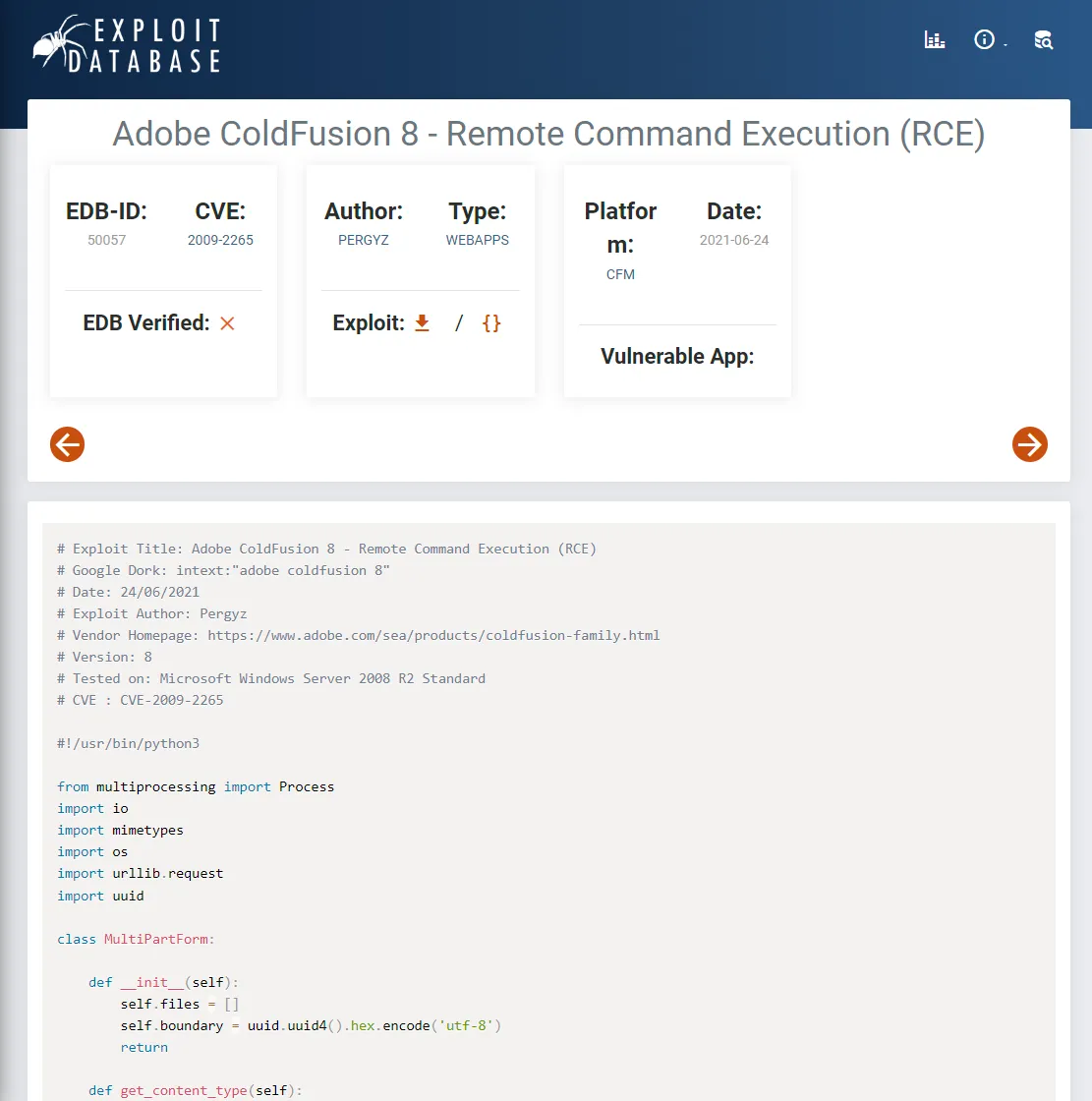
Task: Go to next exploit with right arrow
Action: click(x=1030, y=444)
